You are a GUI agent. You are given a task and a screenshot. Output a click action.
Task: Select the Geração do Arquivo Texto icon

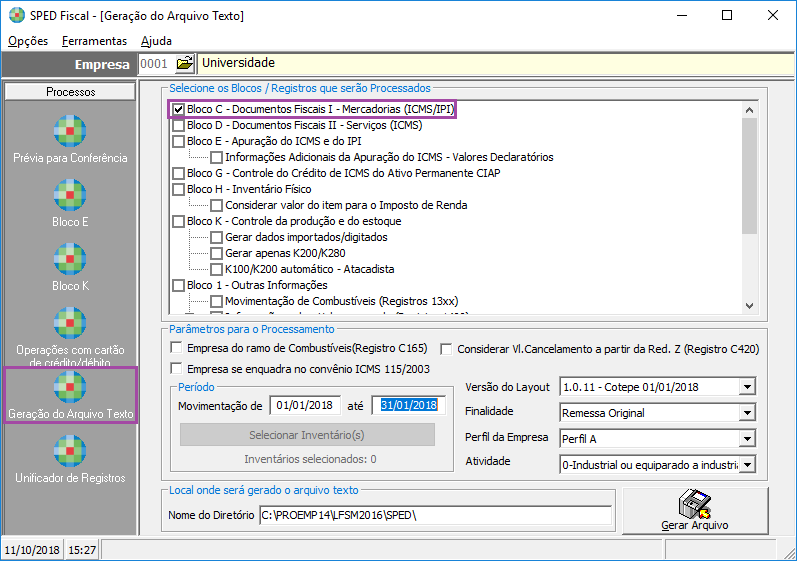(70, 387)
